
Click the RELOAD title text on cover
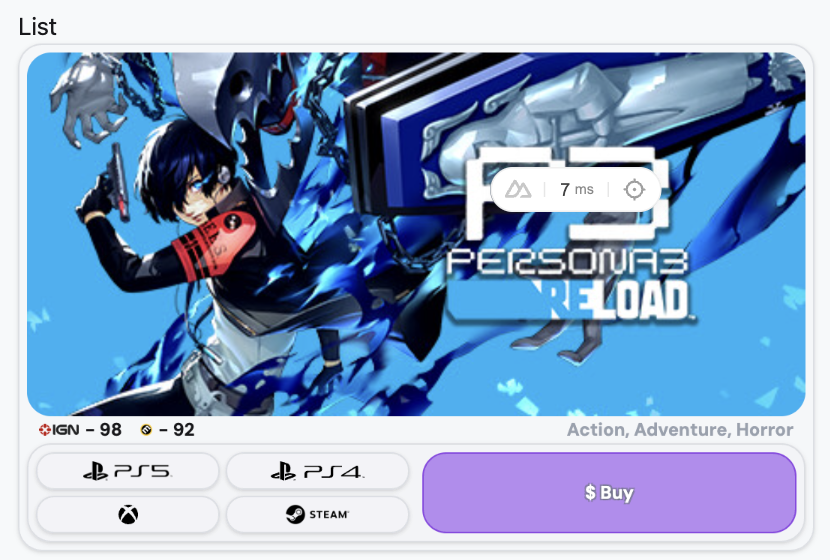pyautogui.click(x=614, y=301)
